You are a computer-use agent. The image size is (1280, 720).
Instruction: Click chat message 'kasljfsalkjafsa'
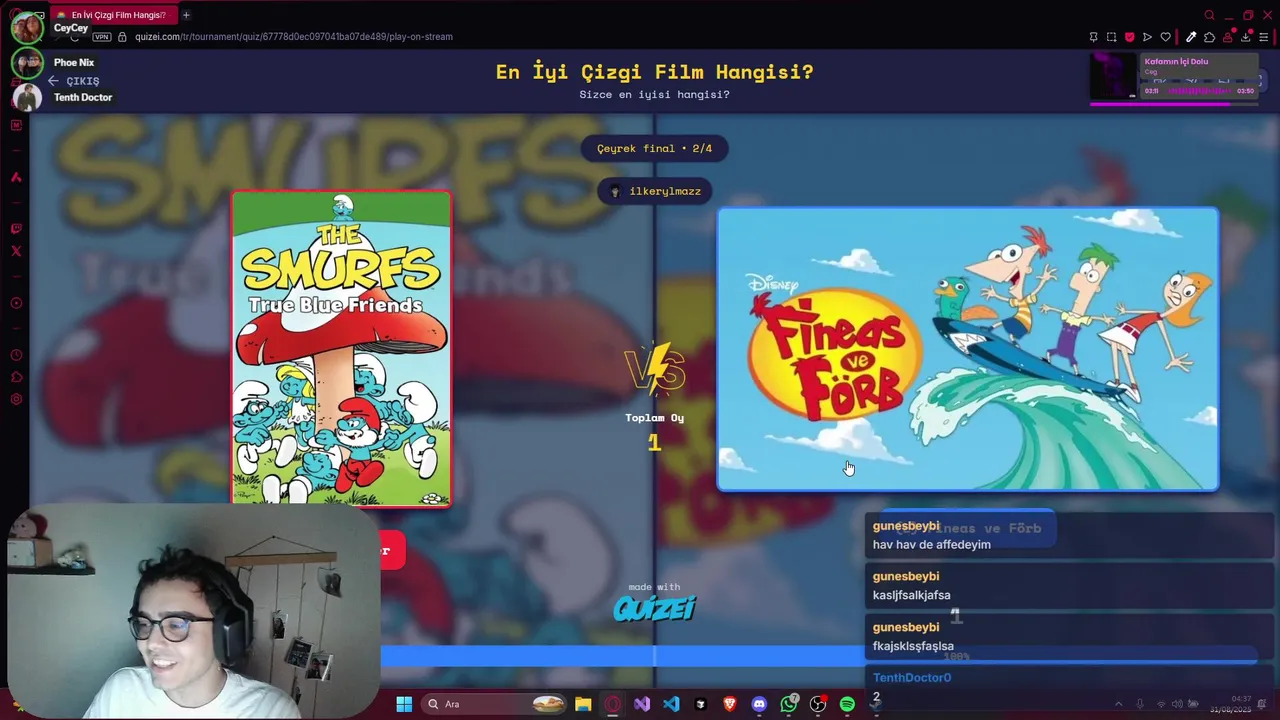[x=912, y=595]
